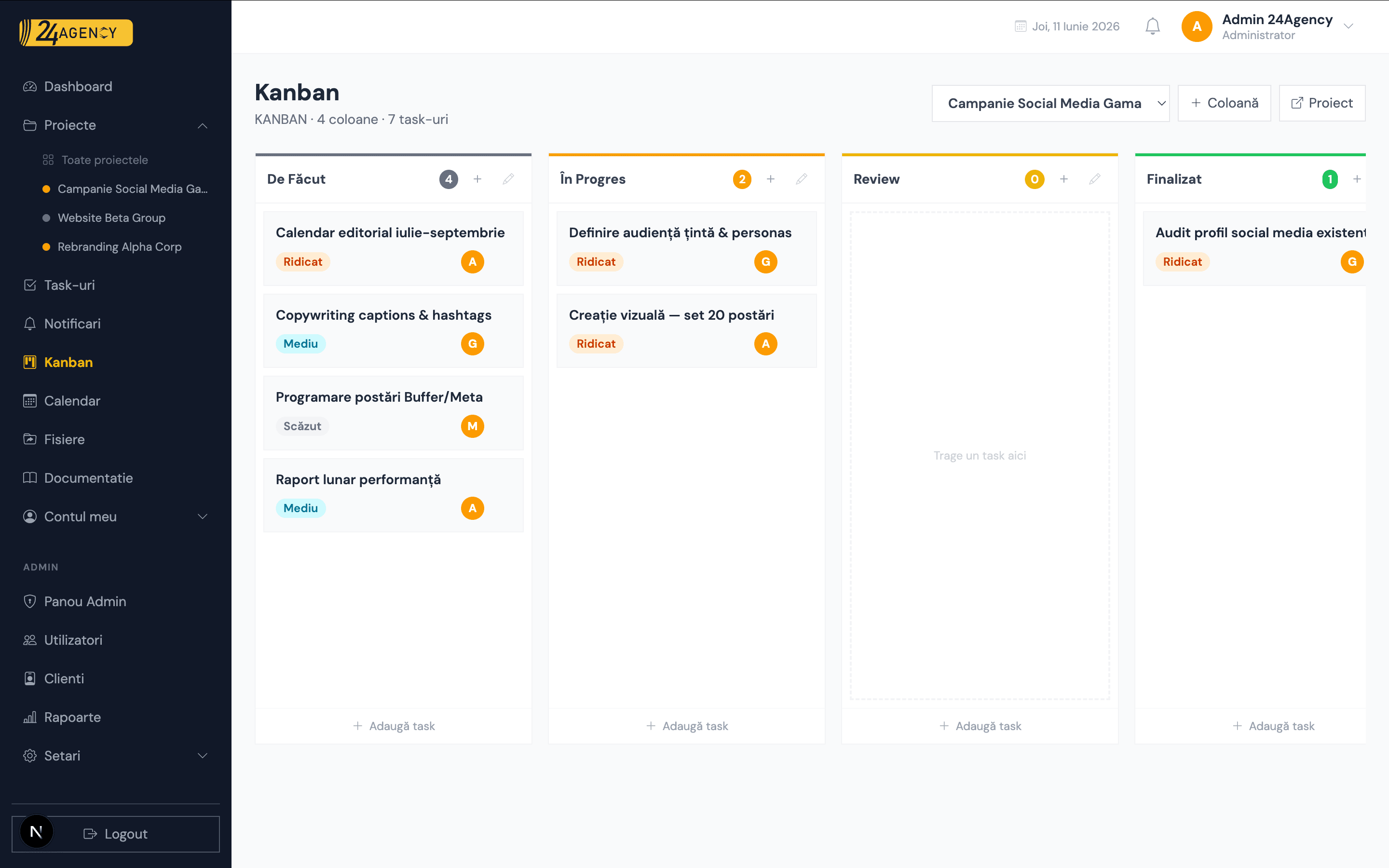This screenshot has width=1389, height=868.
Task: Open Calendar editorial iulie-septembrie card
Action: 393,248
